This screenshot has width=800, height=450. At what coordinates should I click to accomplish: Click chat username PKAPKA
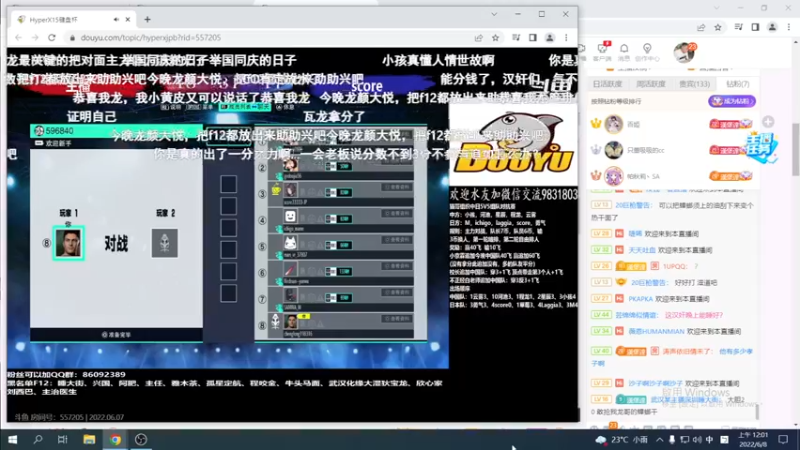(x=640, y=299)
